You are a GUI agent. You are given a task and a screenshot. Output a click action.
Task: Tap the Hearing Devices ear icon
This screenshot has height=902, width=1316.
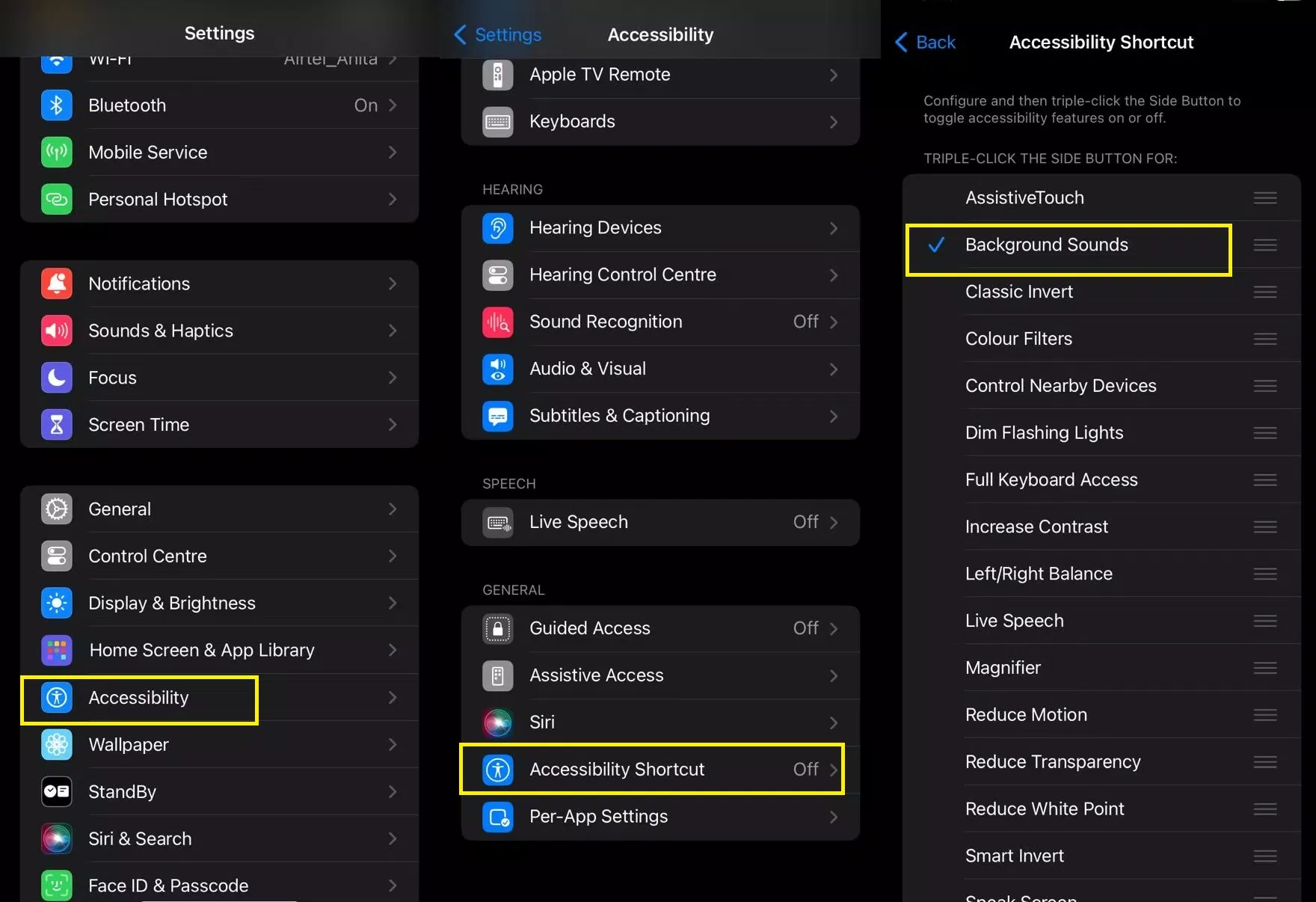[498, 228]
